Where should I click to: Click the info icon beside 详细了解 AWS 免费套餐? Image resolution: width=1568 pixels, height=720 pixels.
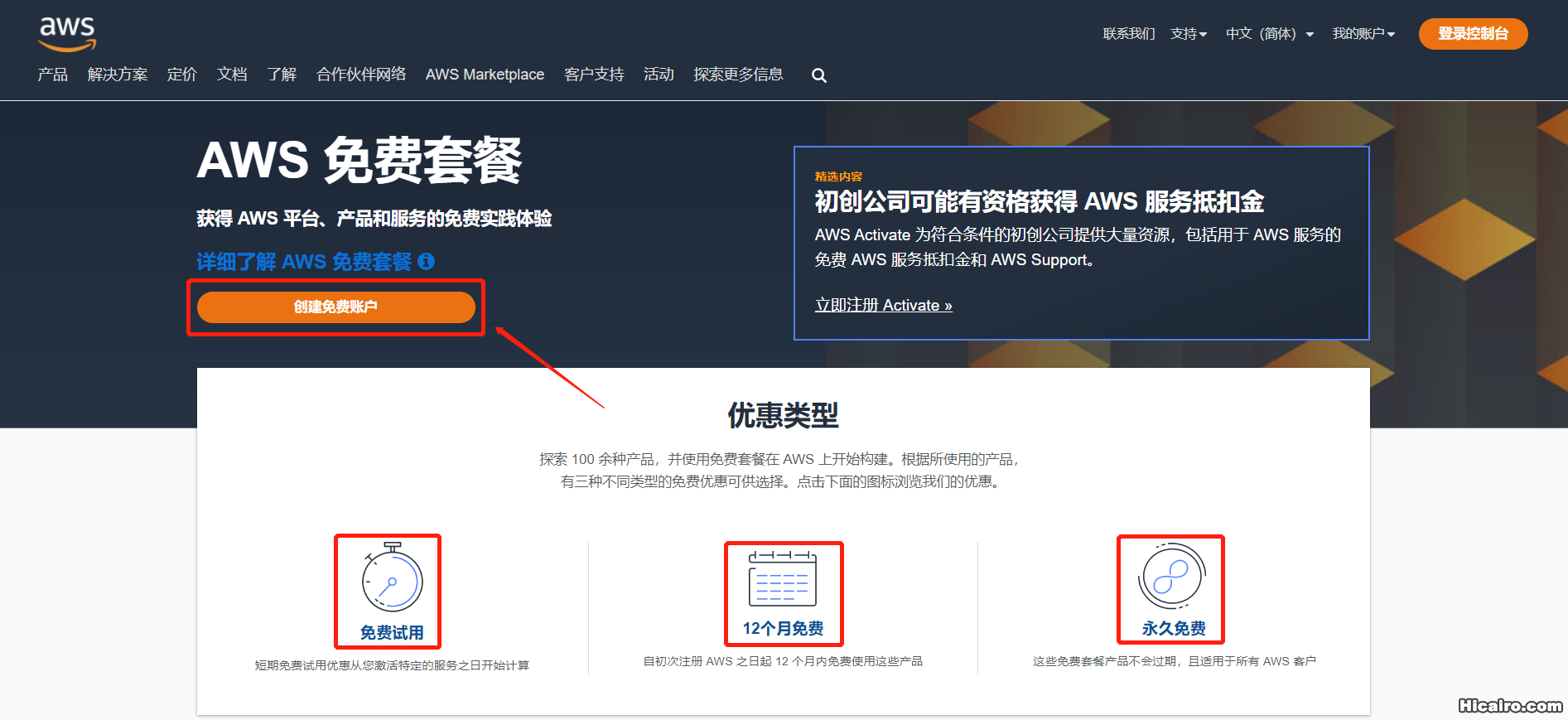(x=427, y=262)
